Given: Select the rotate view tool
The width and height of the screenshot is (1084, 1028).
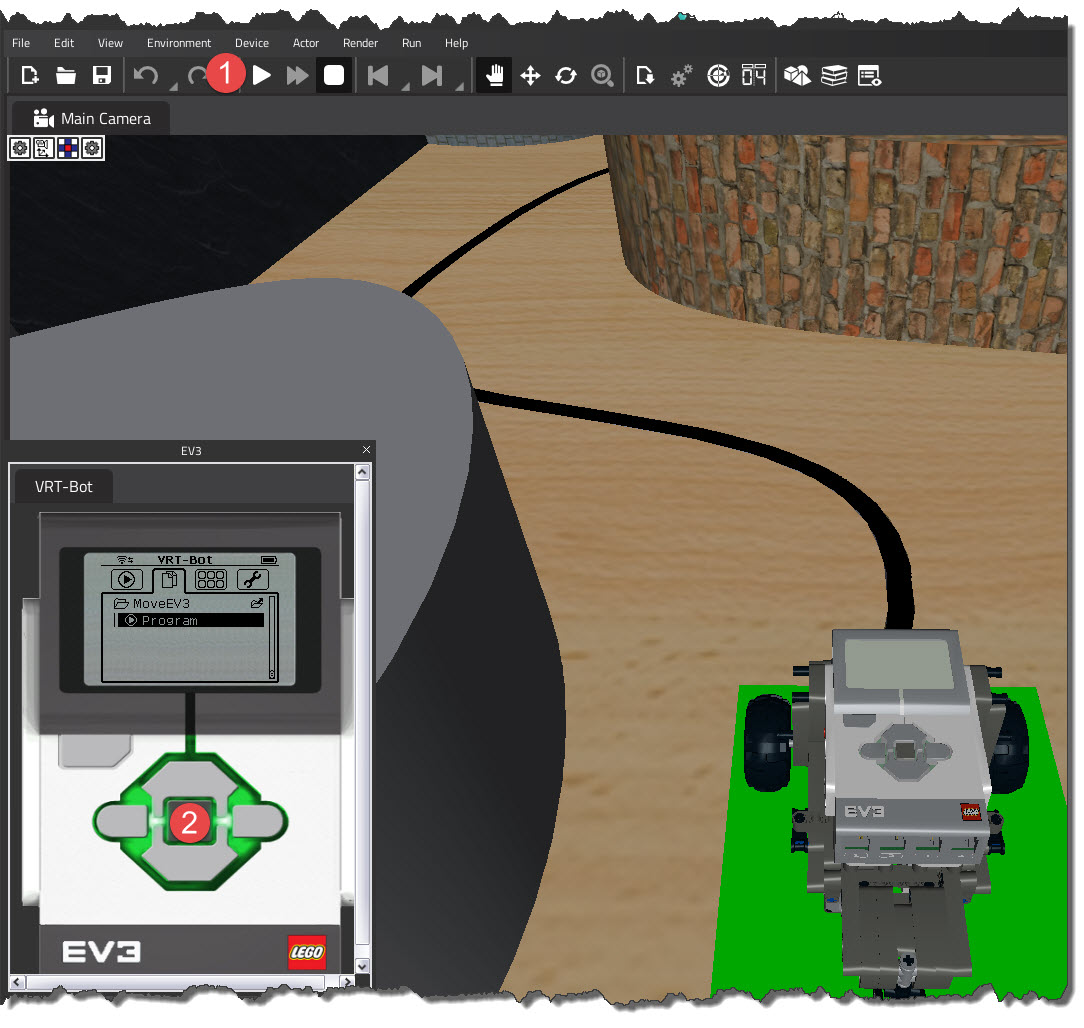Looking at the screenshot, I should 566,75.
